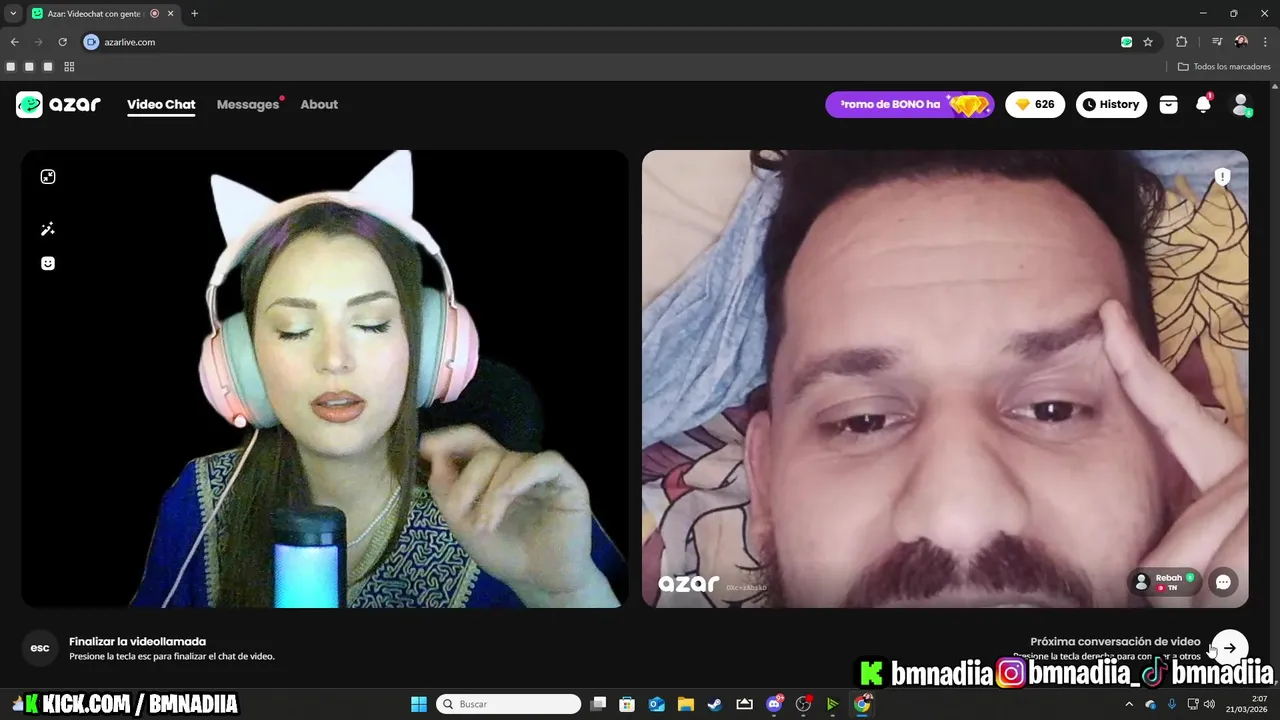Open the Extensions puzzle icon
This screenshot has width=1280, height=720.
click(x=1181, y=42)
